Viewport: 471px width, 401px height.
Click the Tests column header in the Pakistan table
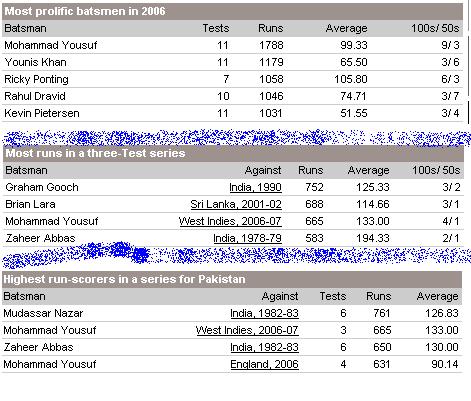[x=333, y=296]
